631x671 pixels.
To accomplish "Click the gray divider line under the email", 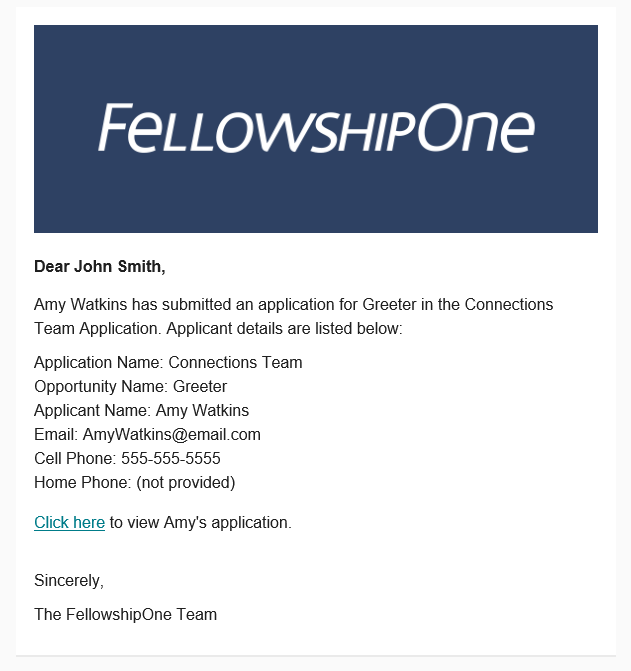I will pos(316,655).
